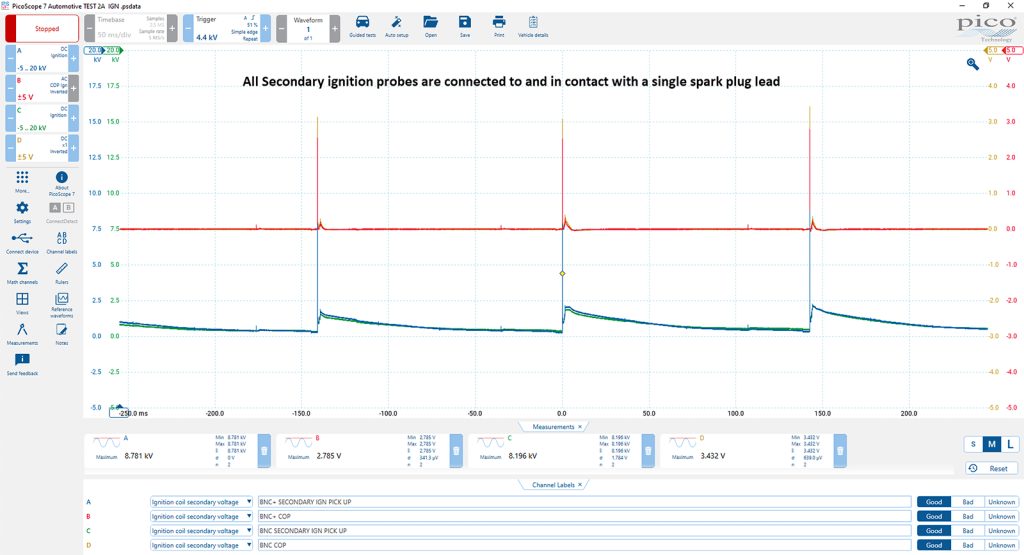Set channel D status to Unknown
Viewport: 1024px width, 555px height.
1001,545
